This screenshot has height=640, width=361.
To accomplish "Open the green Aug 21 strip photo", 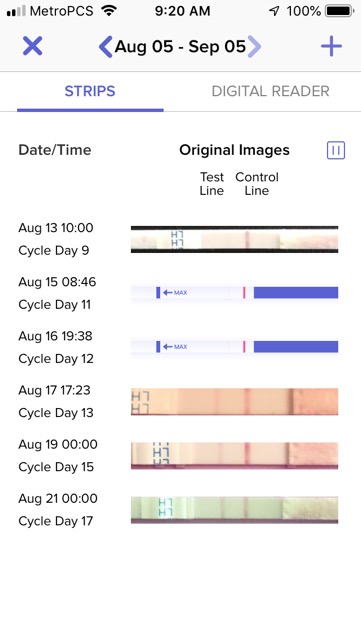I will coord(234,510).
